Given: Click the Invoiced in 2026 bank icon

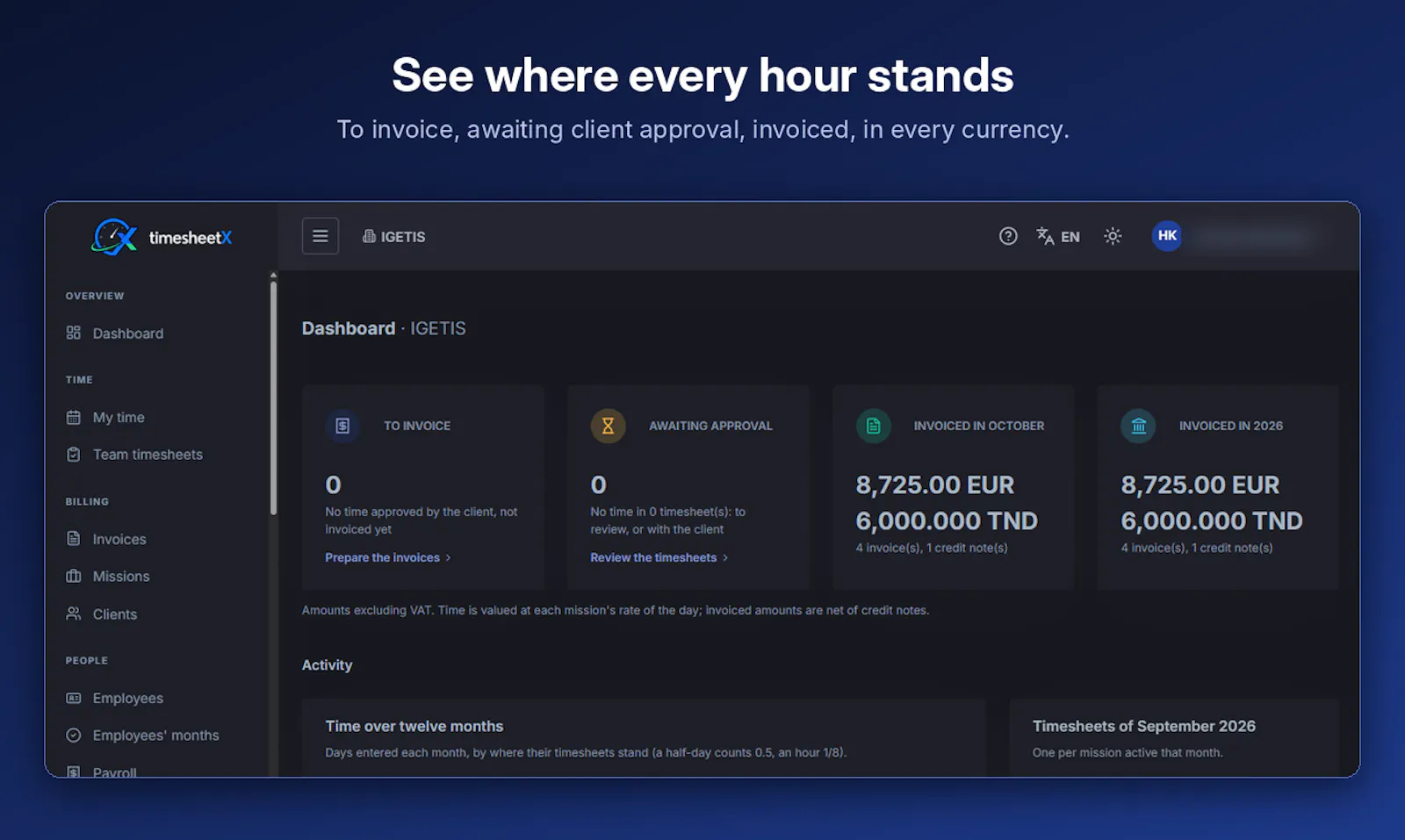Looking at the screenshot, I should (x=1138, y=426).
